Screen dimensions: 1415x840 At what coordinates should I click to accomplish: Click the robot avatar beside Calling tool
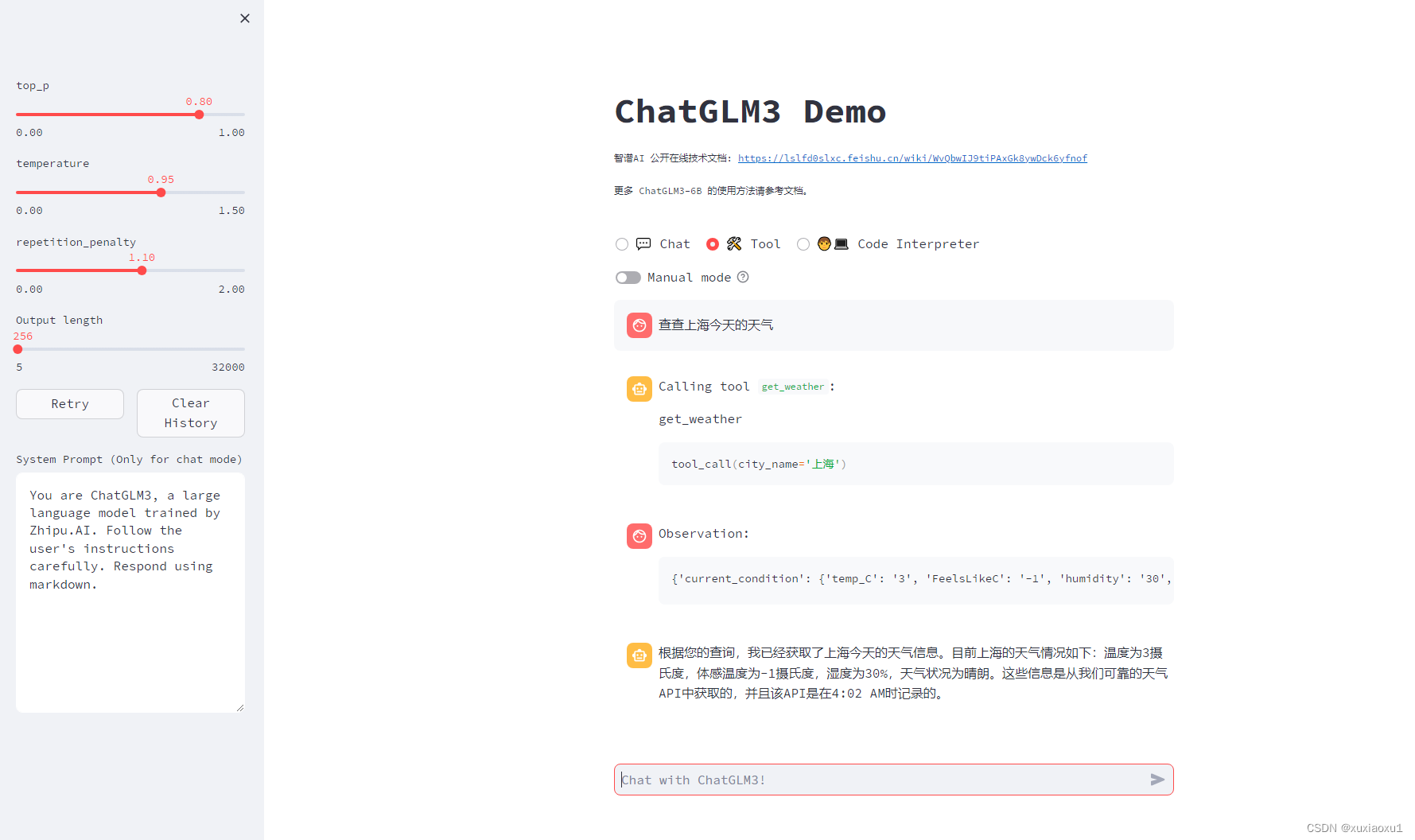pos(639,389)
